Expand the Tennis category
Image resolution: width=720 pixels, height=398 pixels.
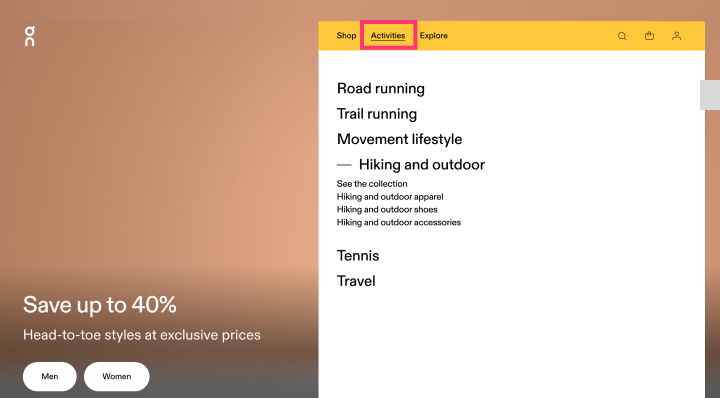pyautogui.click(x=358, y=255)
